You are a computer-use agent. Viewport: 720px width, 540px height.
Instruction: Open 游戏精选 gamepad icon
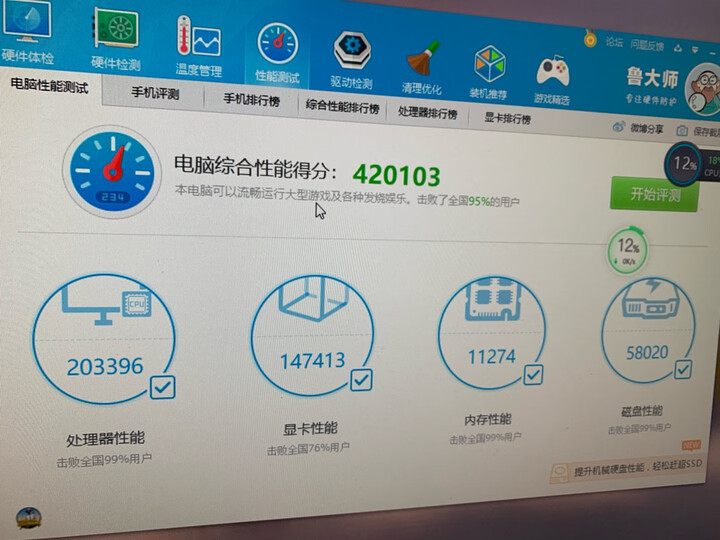point(552,76)
